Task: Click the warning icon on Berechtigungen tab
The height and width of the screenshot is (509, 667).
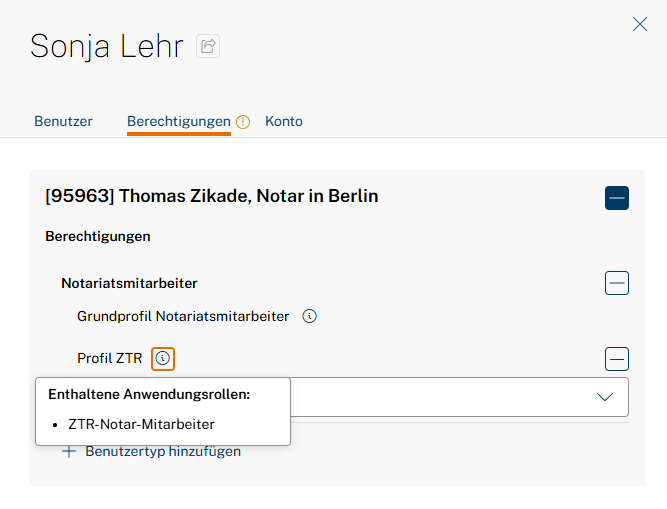Action: (243, 122)
